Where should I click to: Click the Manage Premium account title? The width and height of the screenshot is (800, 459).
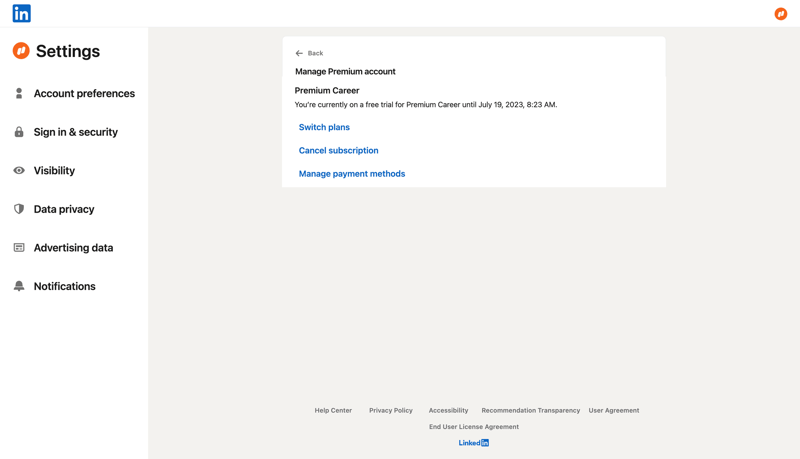tap(345, 71)
